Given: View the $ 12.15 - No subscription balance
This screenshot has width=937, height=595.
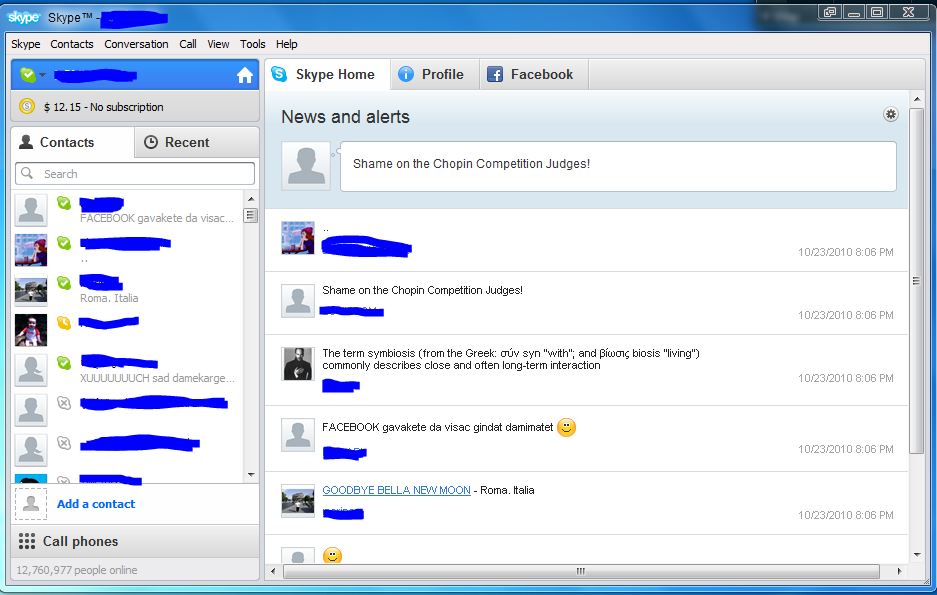Looking at the screenshot, I should click(x=103, y=107).
